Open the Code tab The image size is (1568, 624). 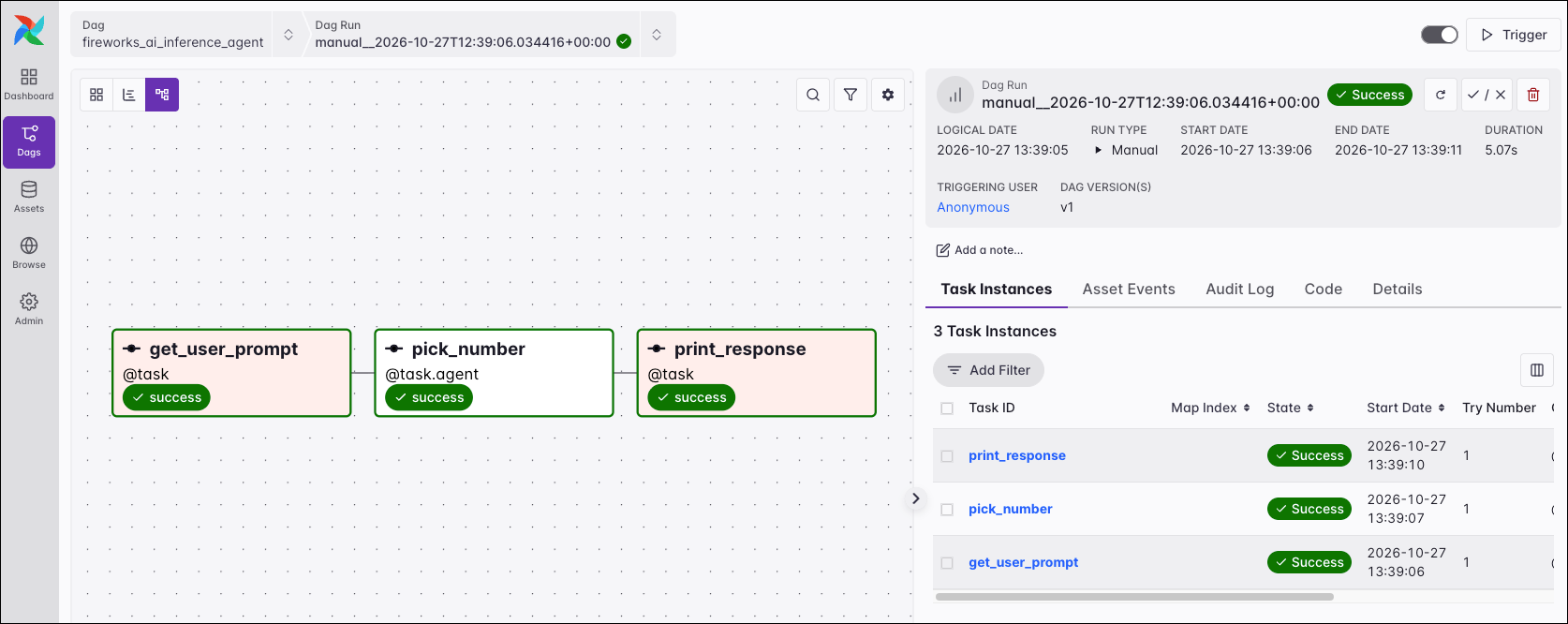point(1324,289)
